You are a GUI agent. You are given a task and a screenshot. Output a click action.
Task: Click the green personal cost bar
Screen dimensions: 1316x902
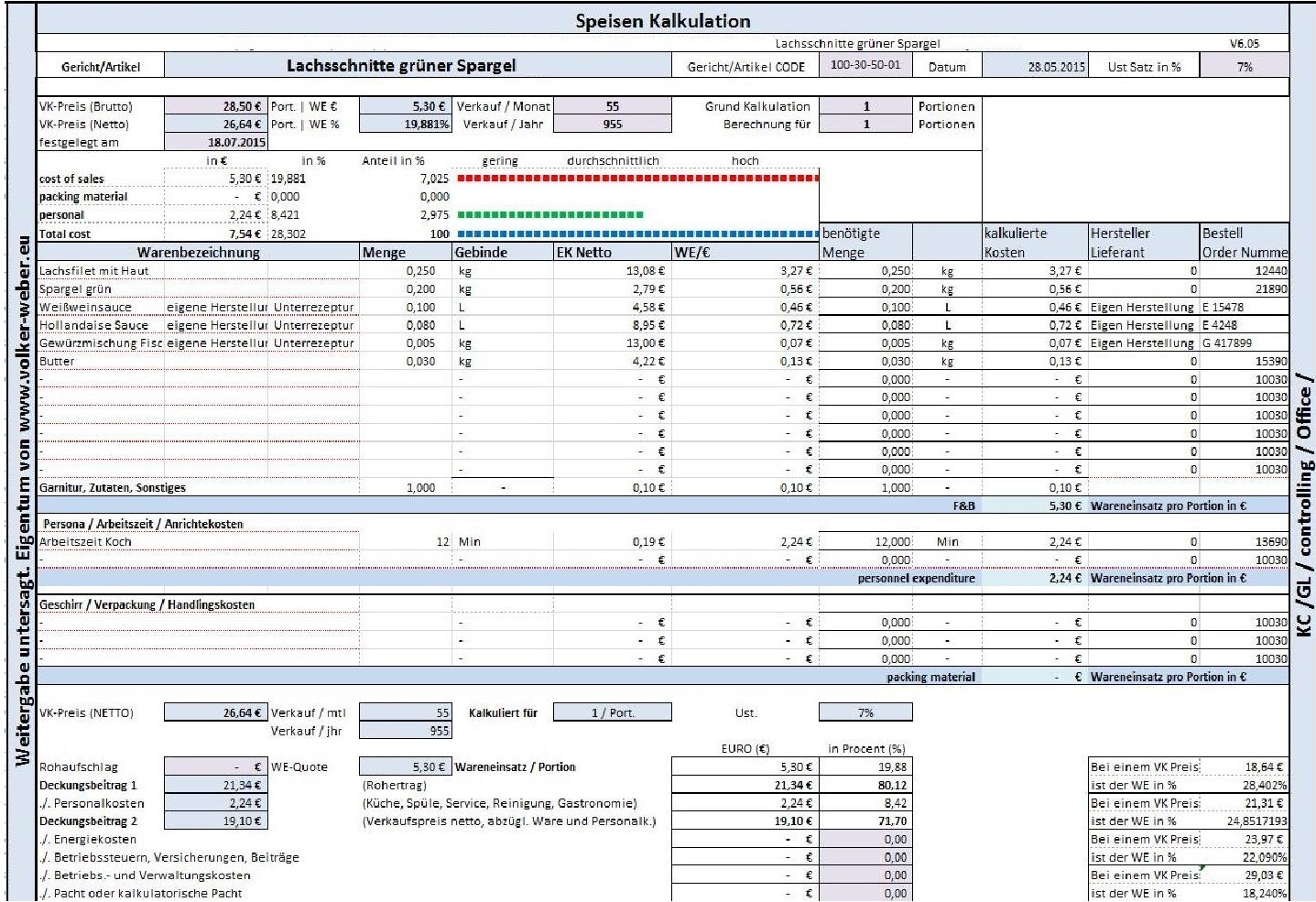[x=549, y=215]
